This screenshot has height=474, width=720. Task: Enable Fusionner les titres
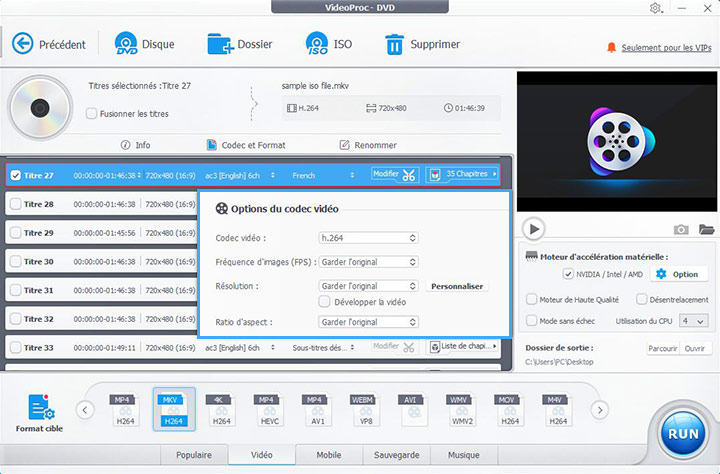click(x=91, y=113)
